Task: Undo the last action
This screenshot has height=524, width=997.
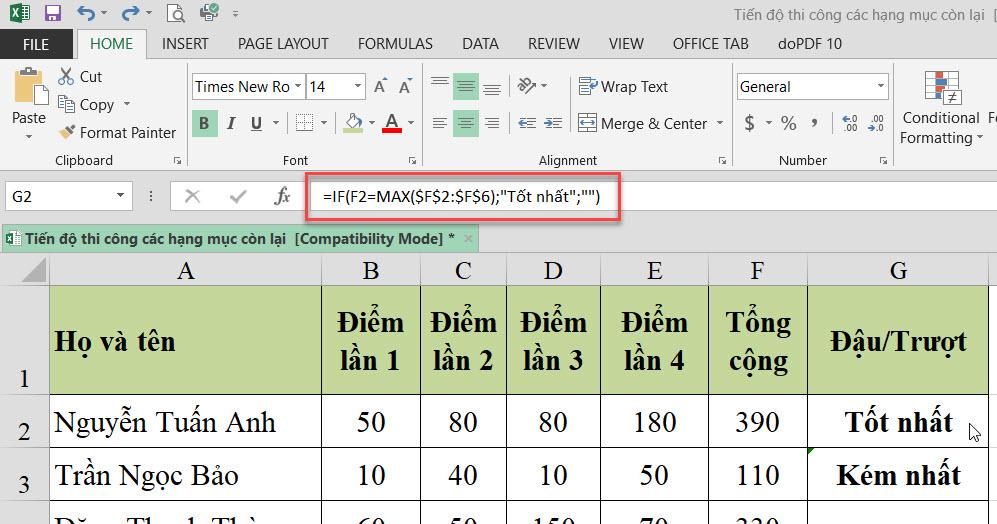Action: click(x=86, y=13)
